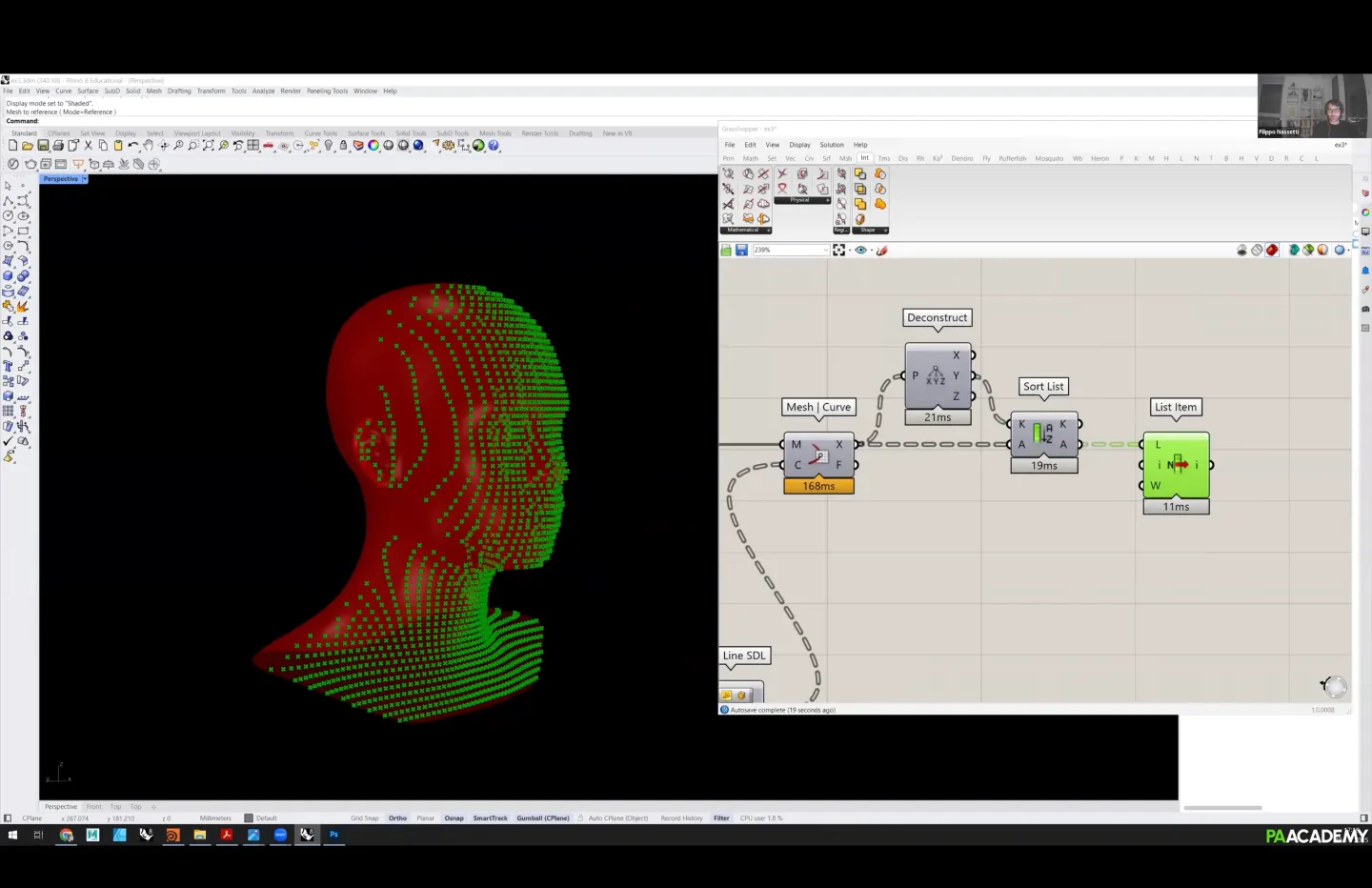Open the Grasshopper zoom percentage dropdown
The image size is (1372, 888).
click(825, 251)
